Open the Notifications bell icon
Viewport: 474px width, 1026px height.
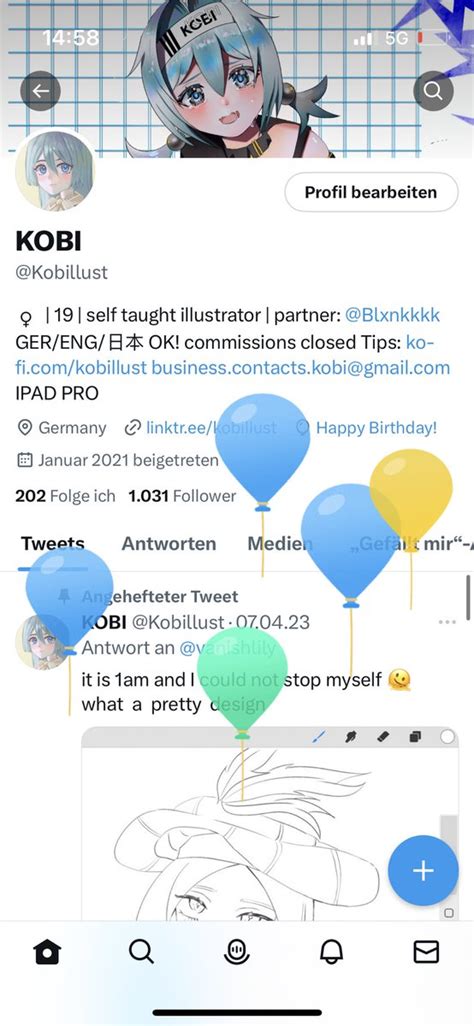point(331,953)
